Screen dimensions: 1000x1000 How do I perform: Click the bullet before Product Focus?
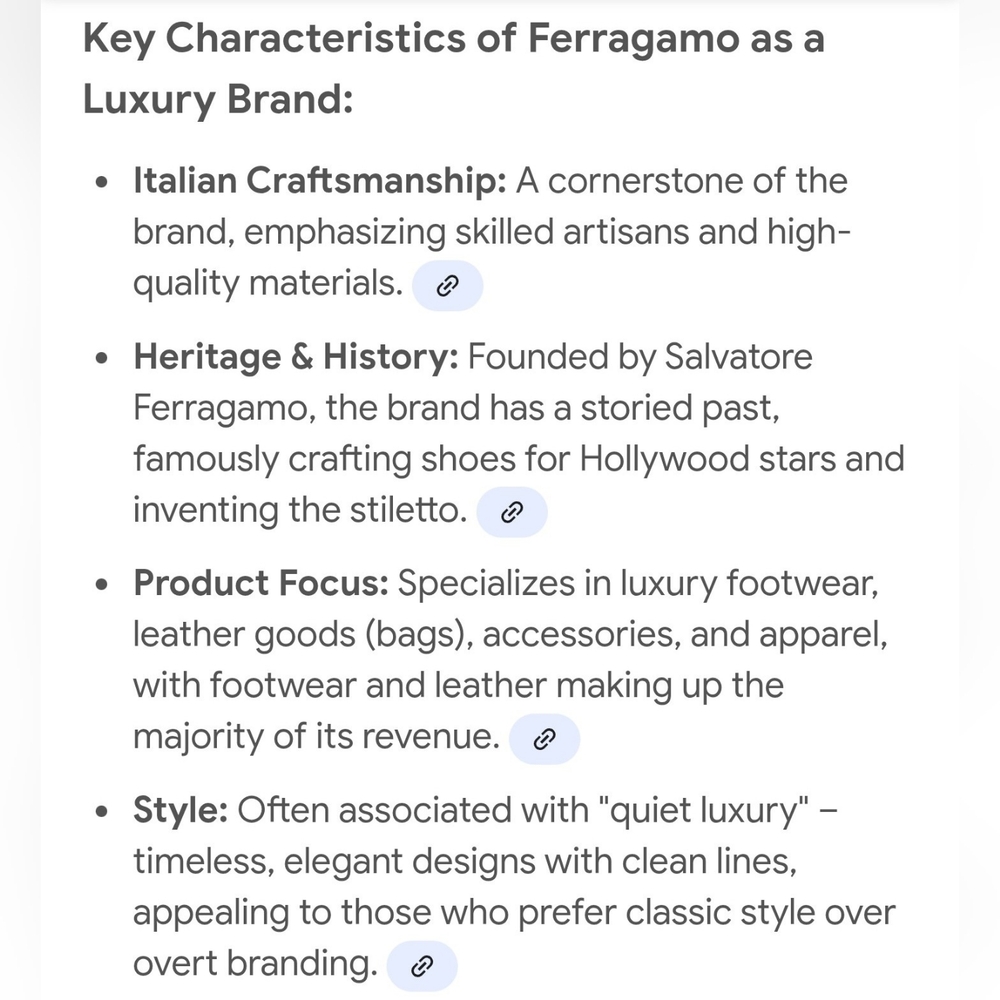tap(101, 585)
